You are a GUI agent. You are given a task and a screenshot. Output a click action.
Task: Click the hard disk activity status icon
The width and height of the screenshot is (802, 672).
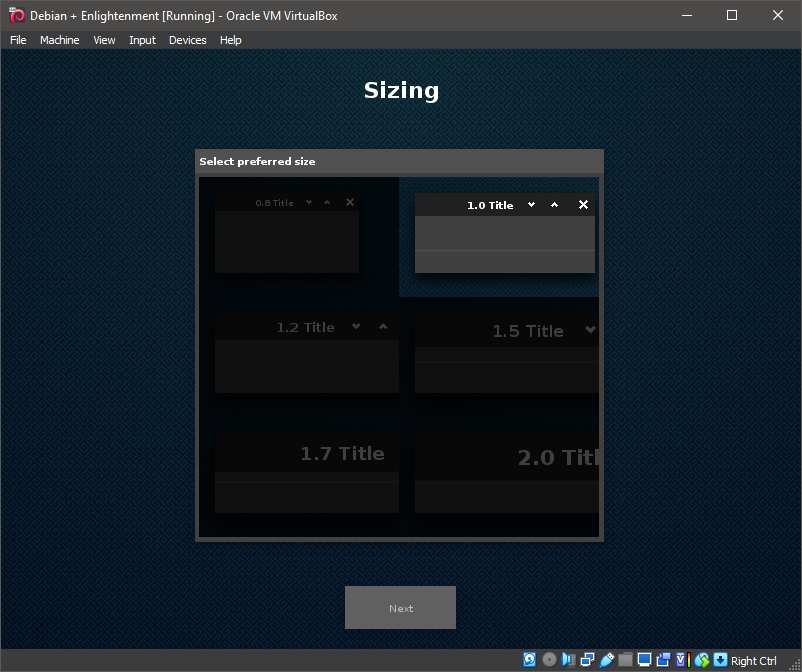click(530, 660)
